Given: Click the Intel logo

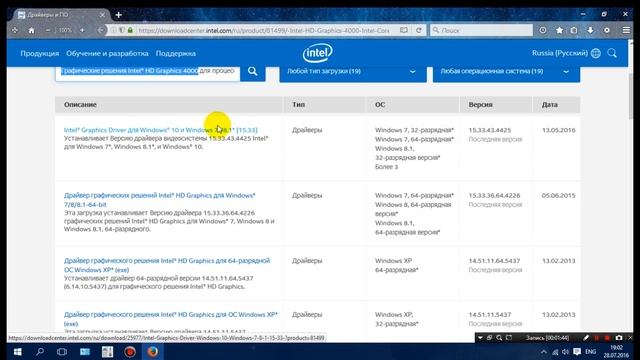Looking at the screenshot, I should tap(317, 53).
